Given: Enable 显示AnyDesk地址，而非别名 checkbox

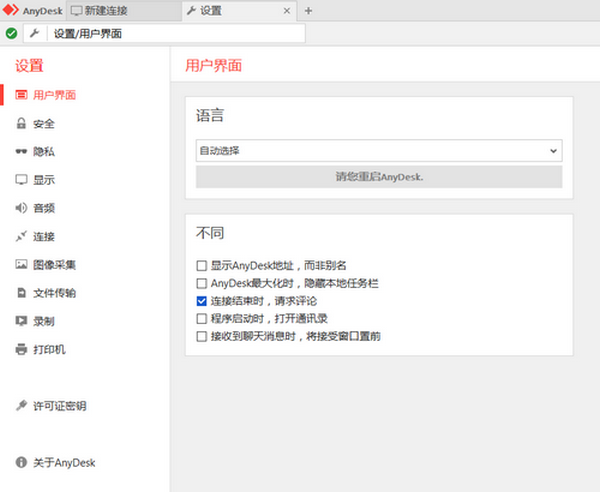Looking at the screenshot, I should 202,266.
